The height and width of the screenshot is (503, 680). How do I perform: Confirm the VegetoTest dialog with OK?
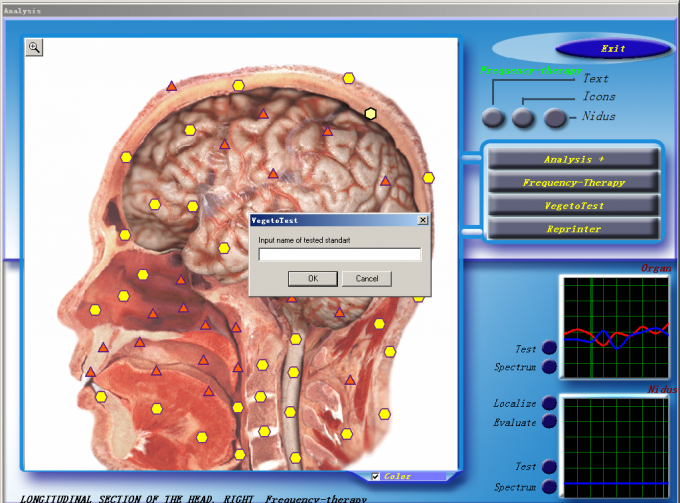tap(313, 279)
